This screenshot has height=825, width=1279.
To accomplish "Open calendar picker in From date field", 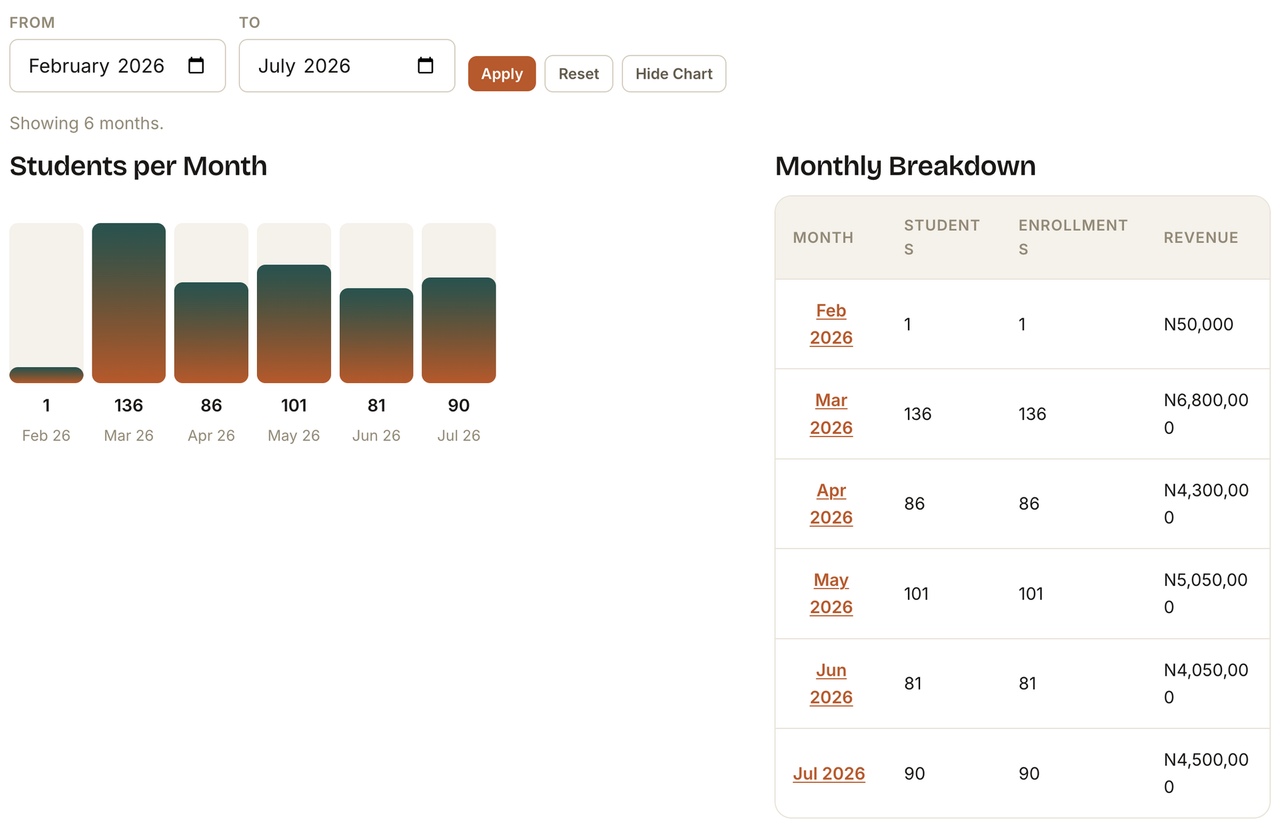I will 196,66.
